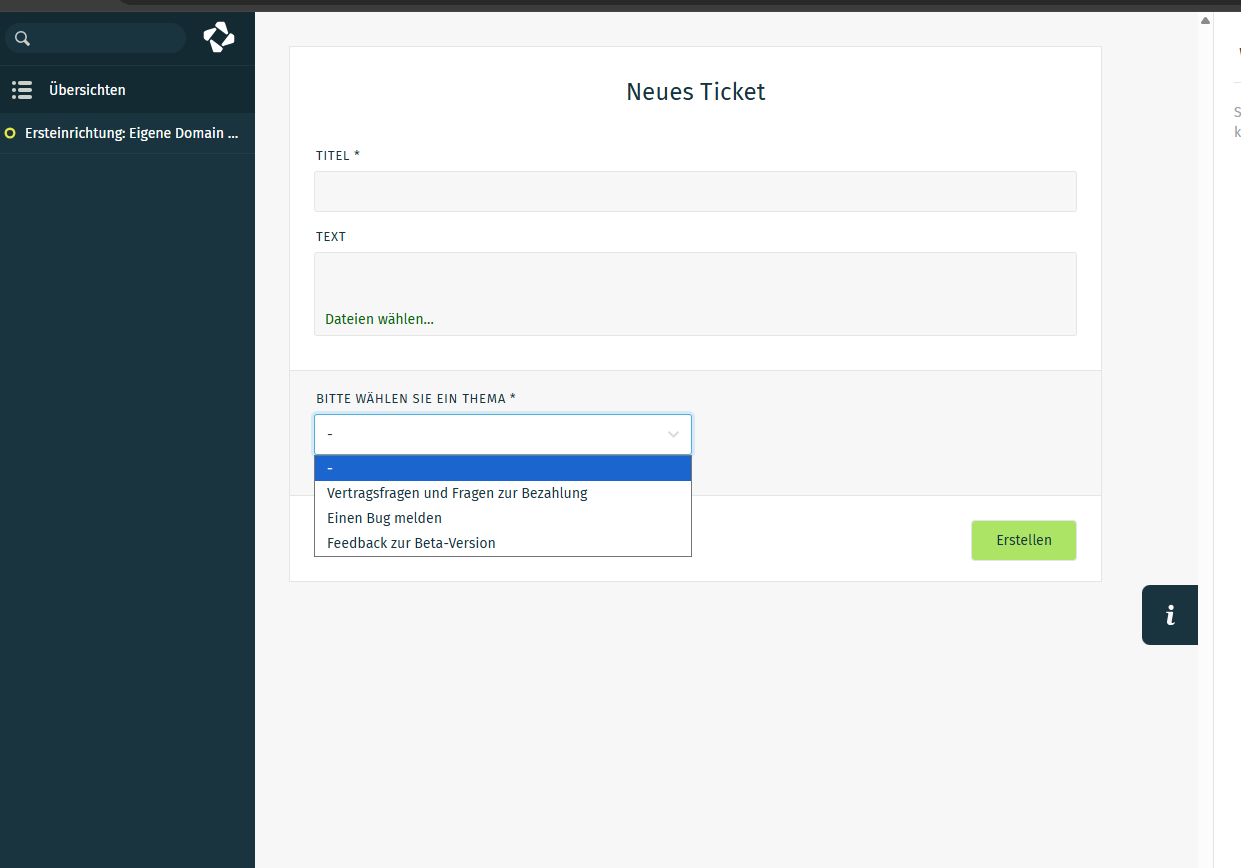Click the yellow status circle beside Ersteinrichtung
Screen dimensions: 1241x868
click(x=10, y=133)
